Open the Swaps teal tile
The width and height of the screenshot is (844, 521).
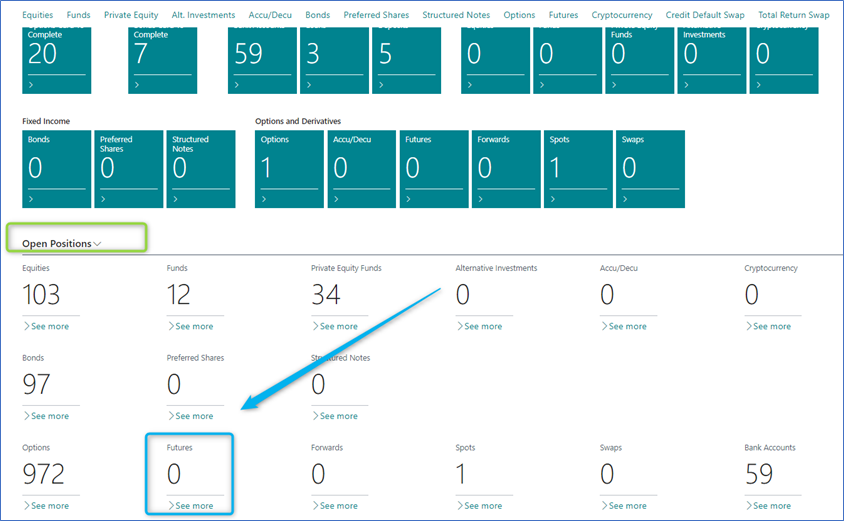tap(649, 169)
